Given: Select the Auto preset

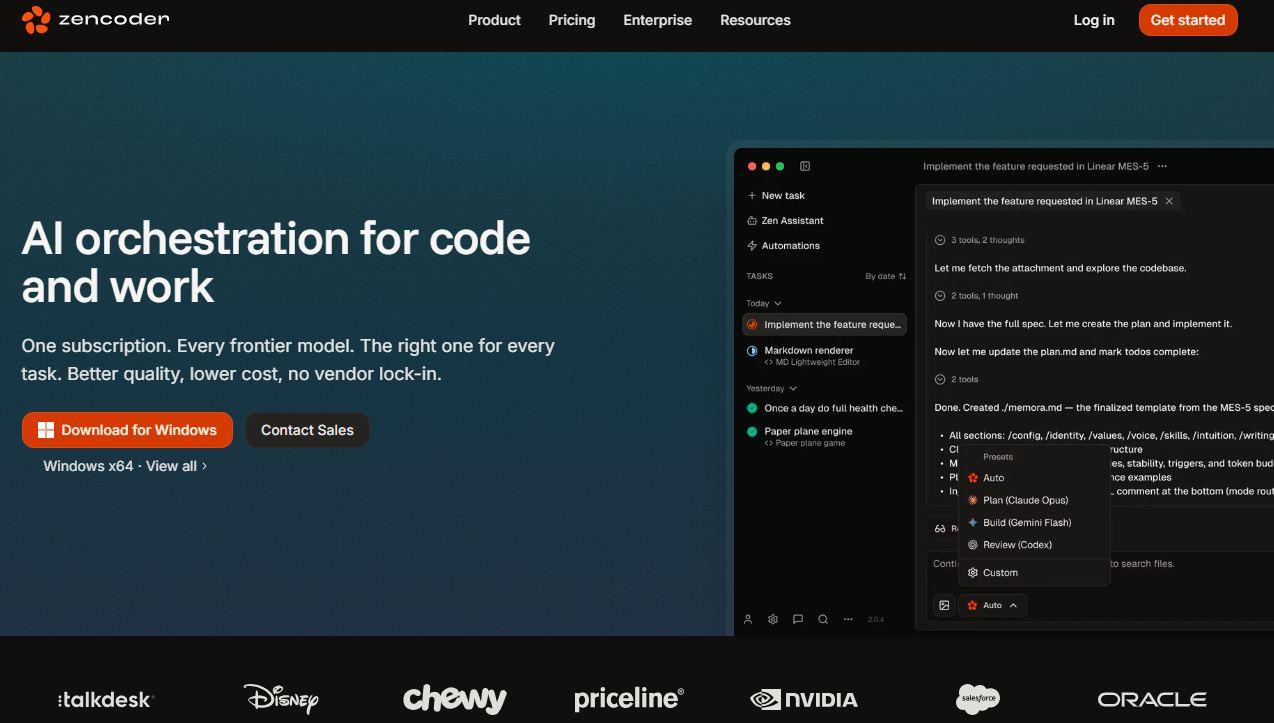Looking at the screenshot, I should coord(1035,478).
